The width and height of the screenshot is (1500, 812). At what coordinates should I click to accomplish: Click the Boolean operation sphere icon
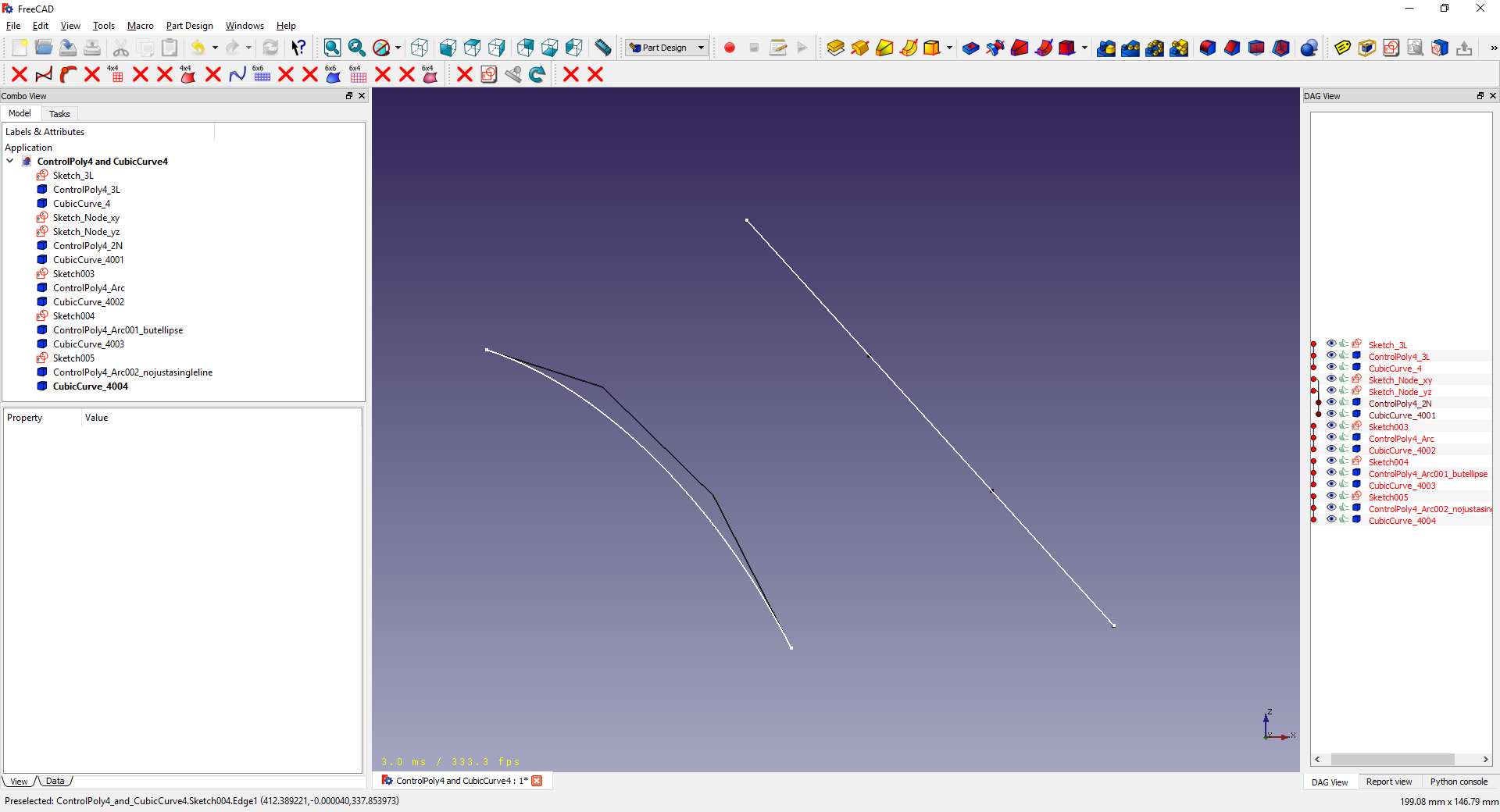(x=1309, y=48)
